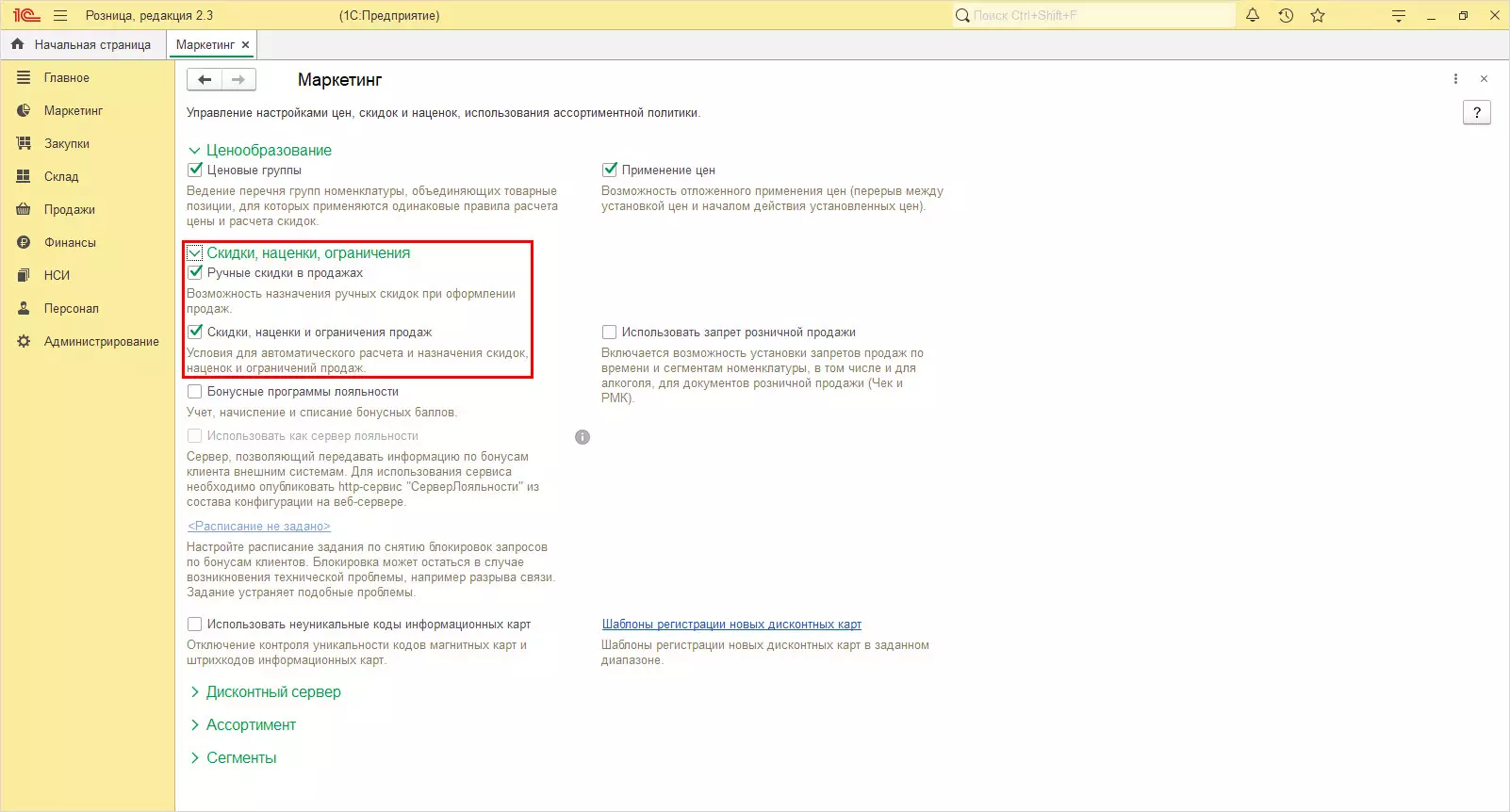Switch to the Начальная страница tab
The width and height of the screenshot is (1510, 812).
coord(83,44)
